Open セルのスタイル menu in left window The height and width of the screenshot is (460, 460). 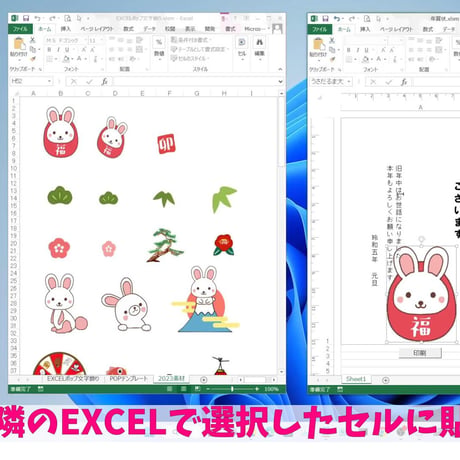coord(189,58)
